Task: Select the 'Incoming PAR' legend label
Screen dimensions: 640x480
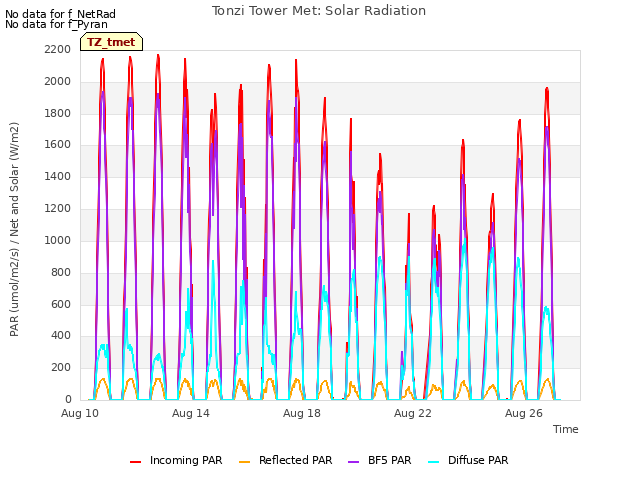Action: (186, 460)
